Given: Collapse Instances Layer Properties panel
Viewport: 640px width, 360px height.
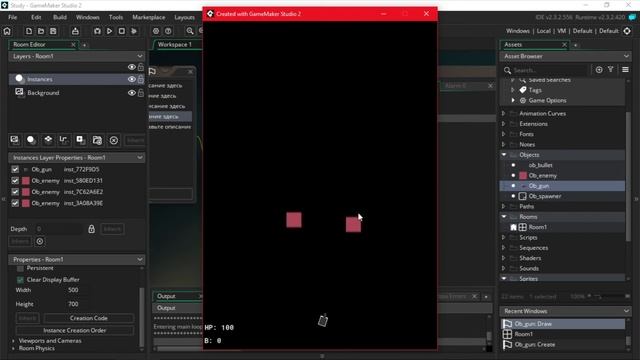Looking at the screenshot, I should tap(140, 158).
